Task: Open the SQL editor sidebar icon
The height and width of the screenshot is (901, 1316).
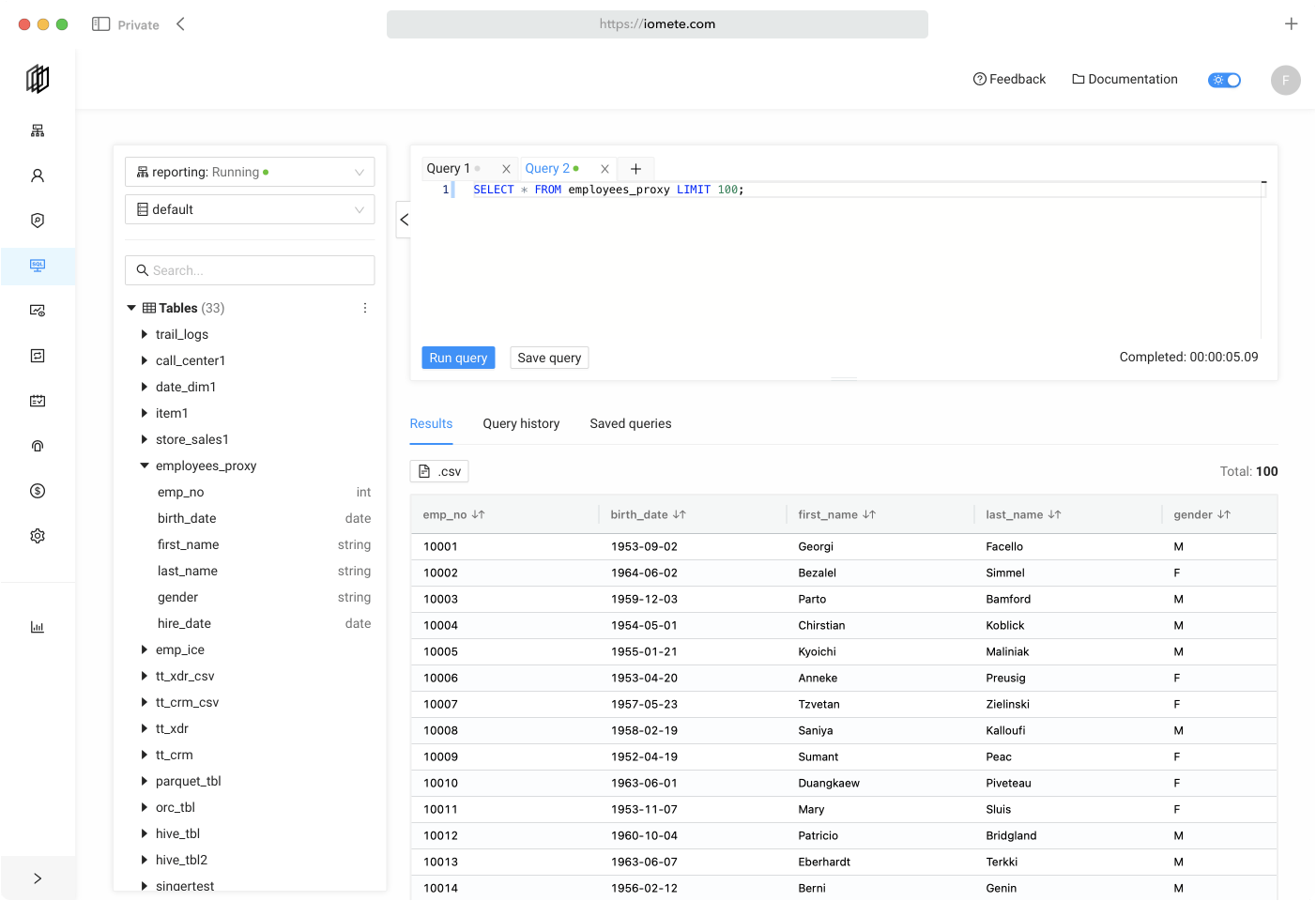Action: (38, 266)
